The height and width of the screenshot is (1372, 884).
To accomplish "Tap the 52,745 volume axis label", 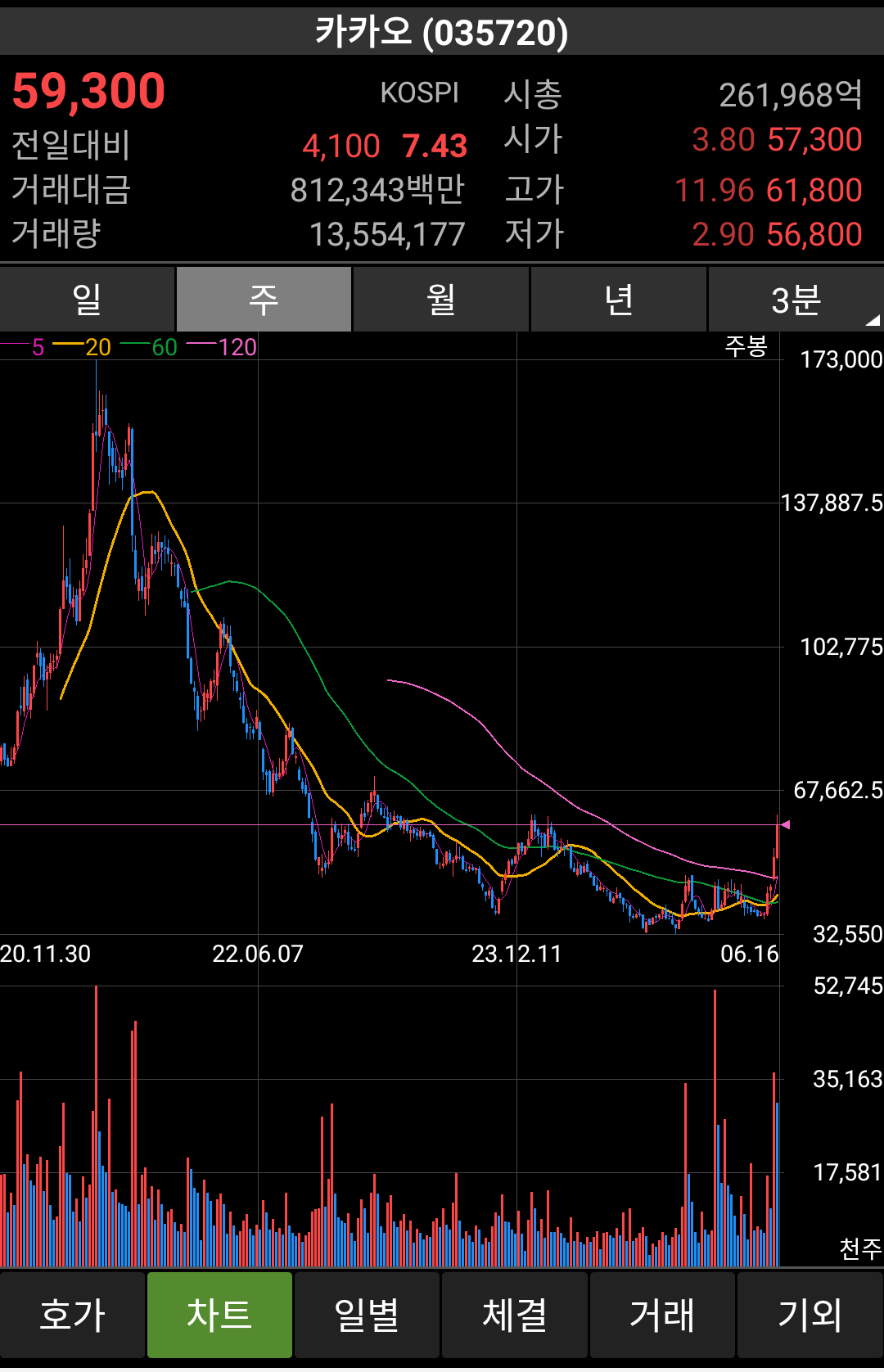I will tap(848, 986).
